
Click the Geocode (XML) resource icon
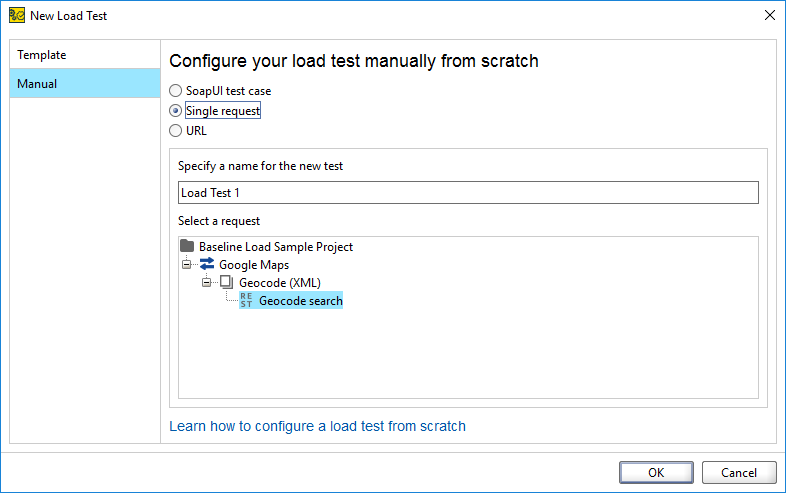pos(227,282)
